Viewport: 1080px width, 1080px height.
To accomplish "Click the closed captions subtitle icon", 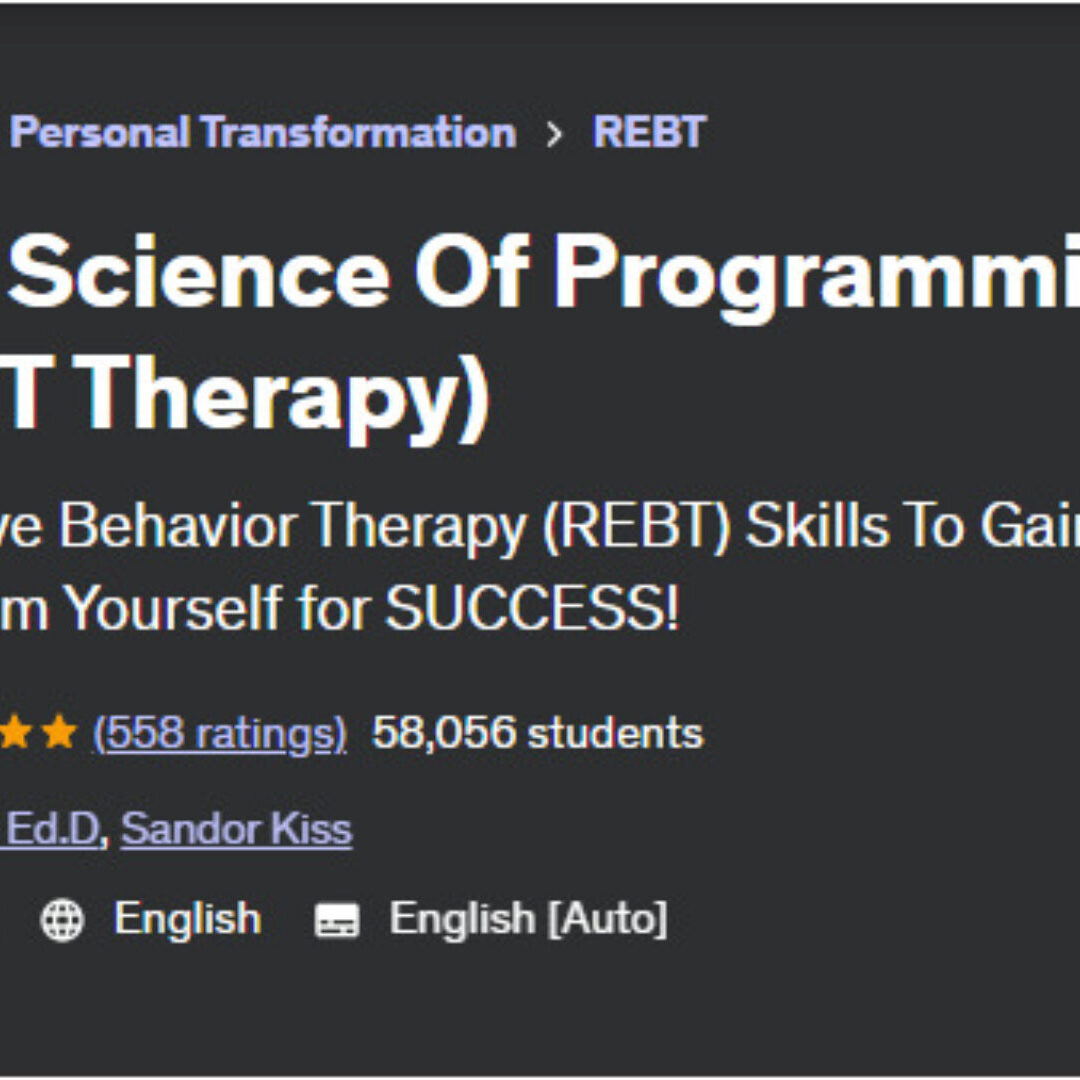I will (x=336, y=920).
